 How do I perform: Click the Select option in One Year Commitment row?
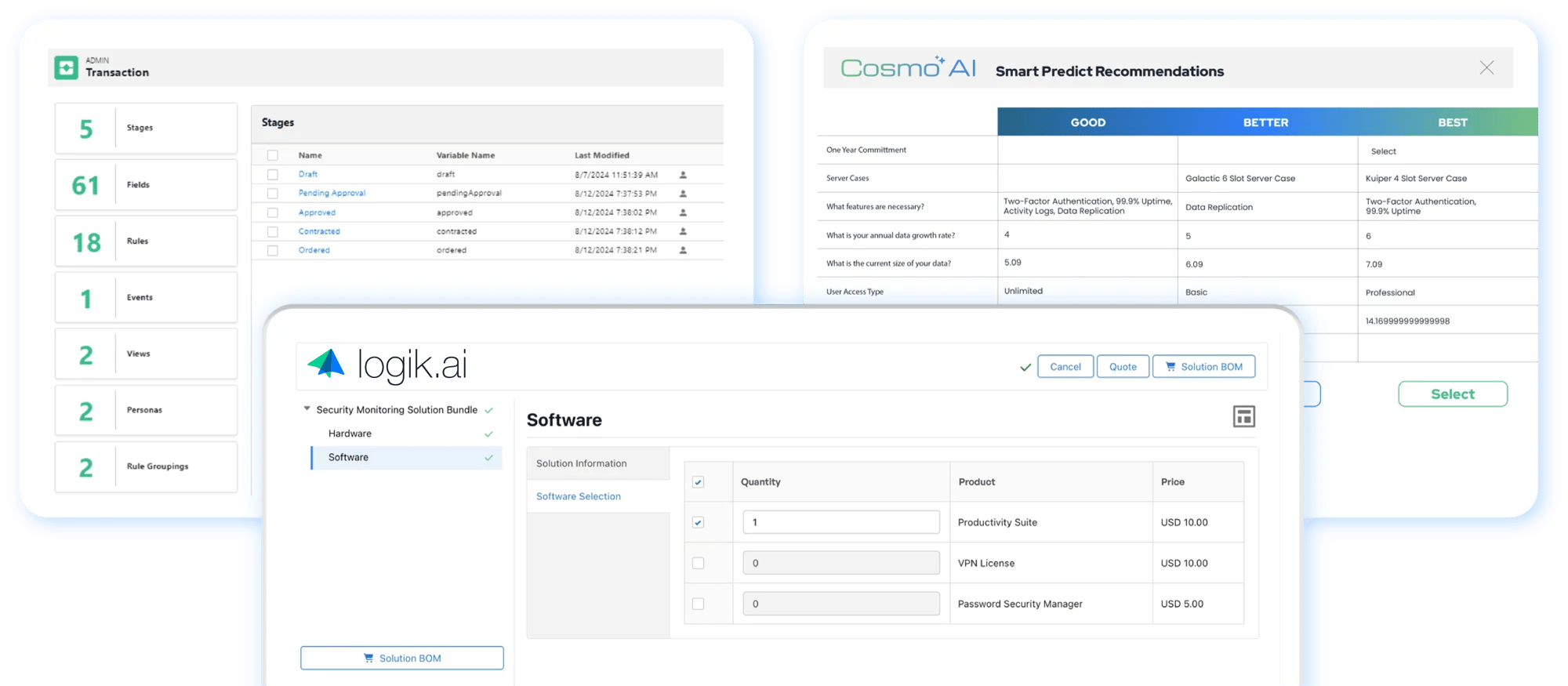tap(1384, 151)
